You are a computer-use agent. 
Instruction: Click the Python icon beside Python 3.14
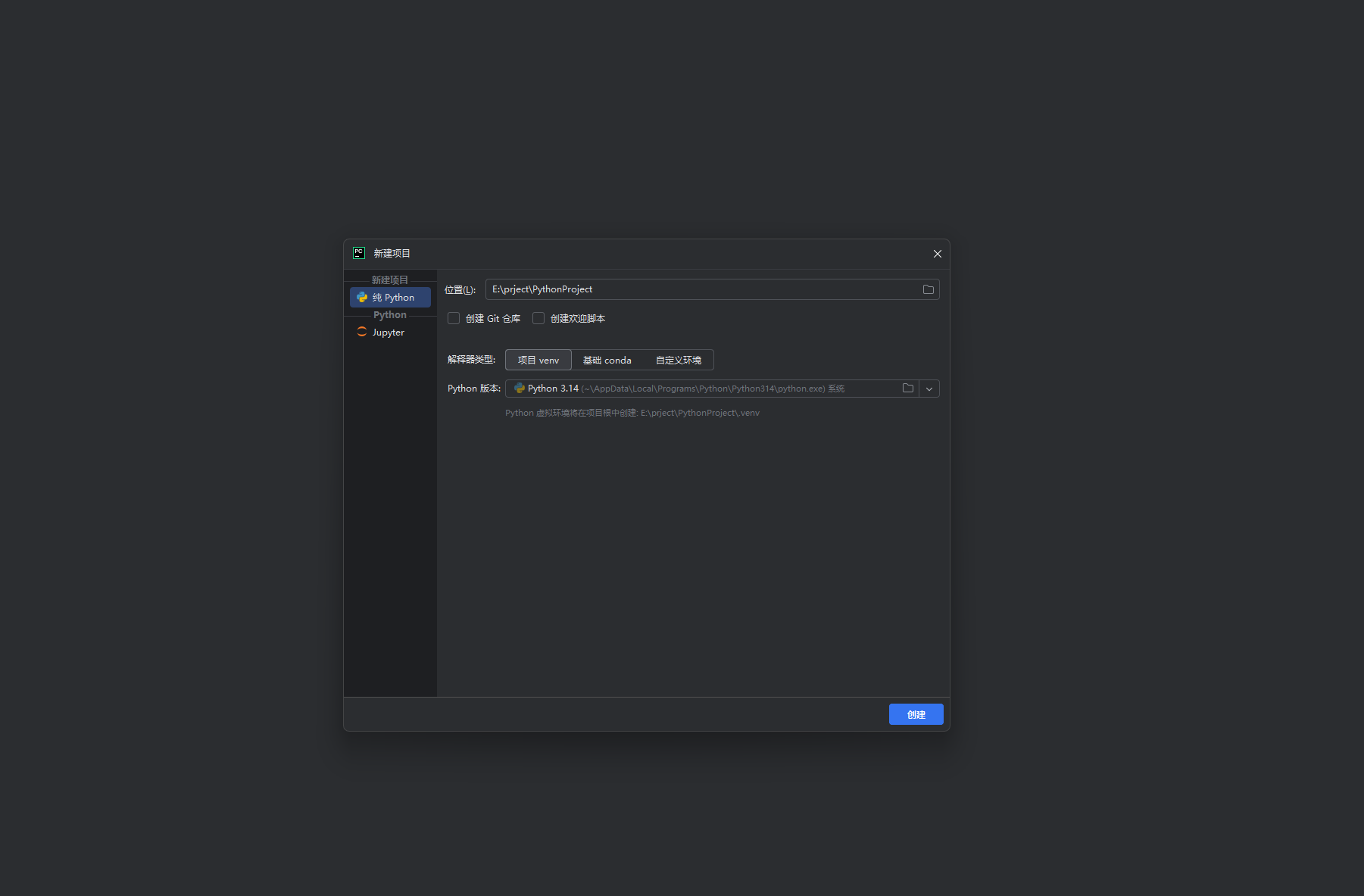coord(519,389)
